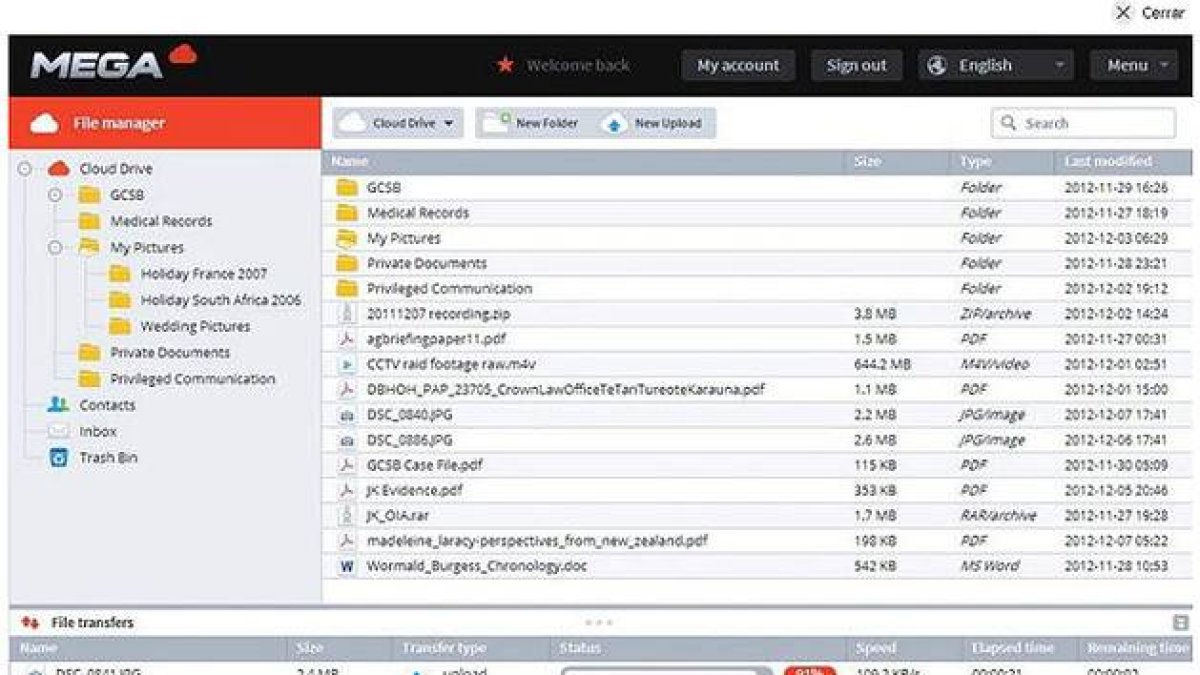Screen dimensions: 1200x675
Task: Select madeleine_laracy-perspectives_from_new_zealand.pdf file name
Action: click(538, 540)
